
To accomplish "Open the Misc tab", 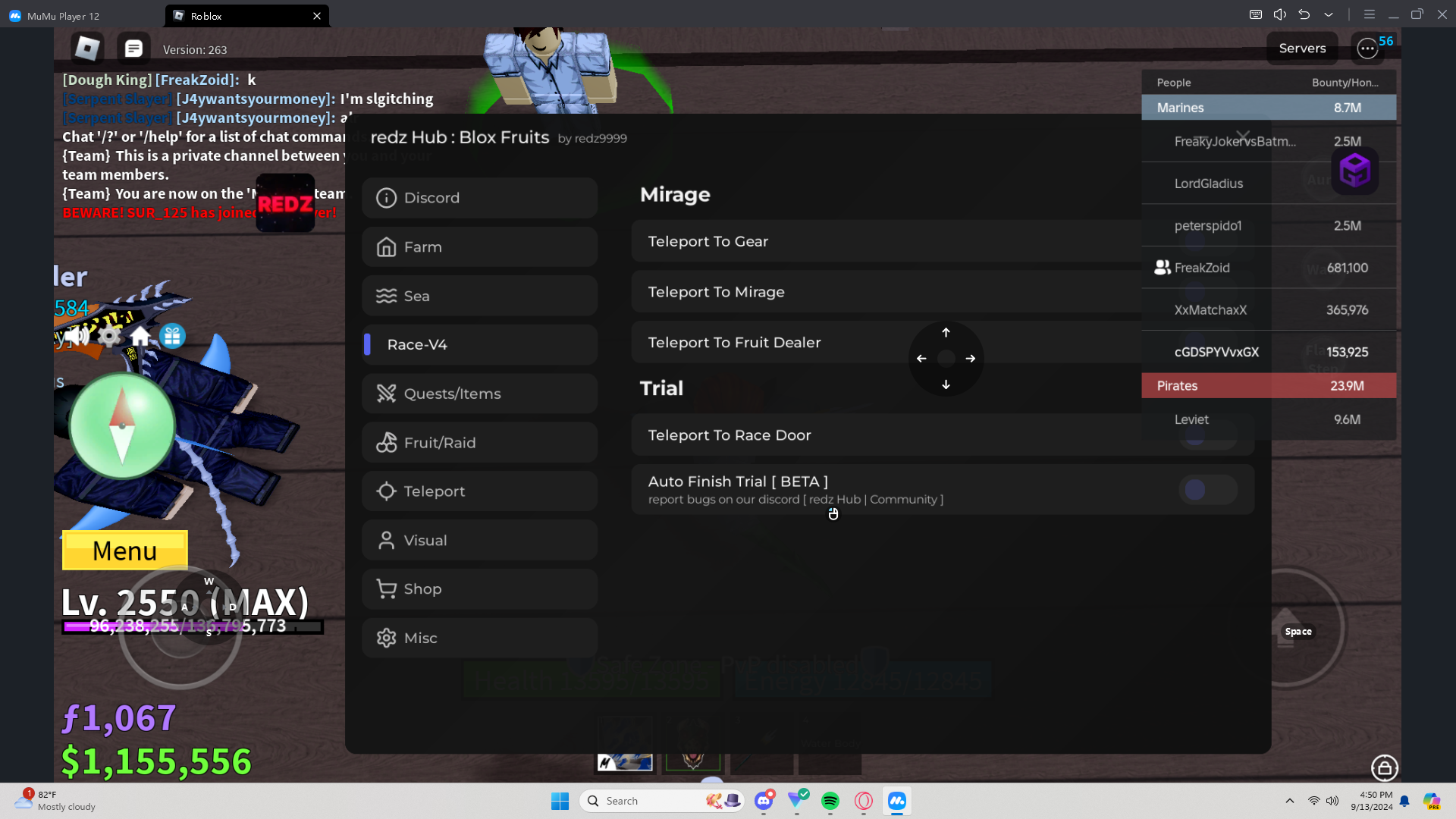I will pos(480,639).
